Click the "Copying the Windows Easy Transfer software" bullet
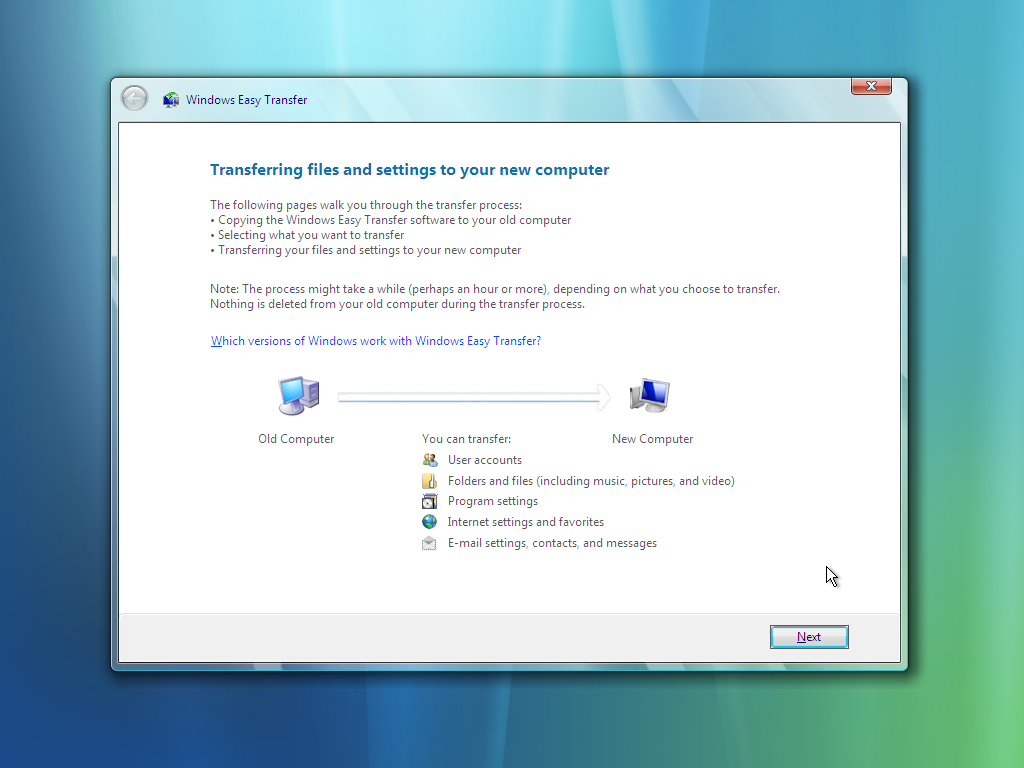This screenshot has width=1024, height=768. click(391, 220)
